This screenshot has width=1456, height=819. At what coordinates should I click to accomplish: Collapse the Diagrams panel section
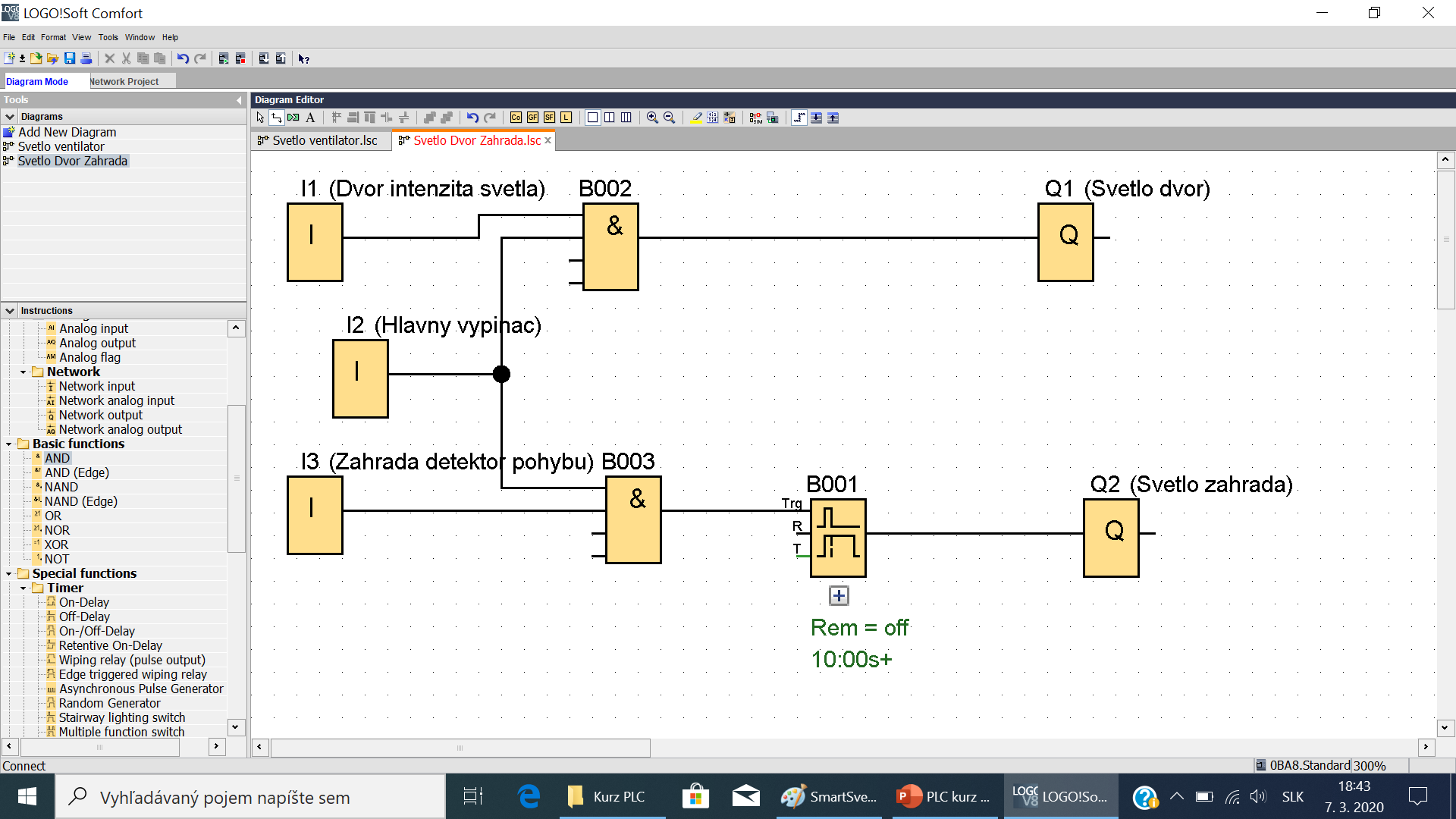(10, 117)
